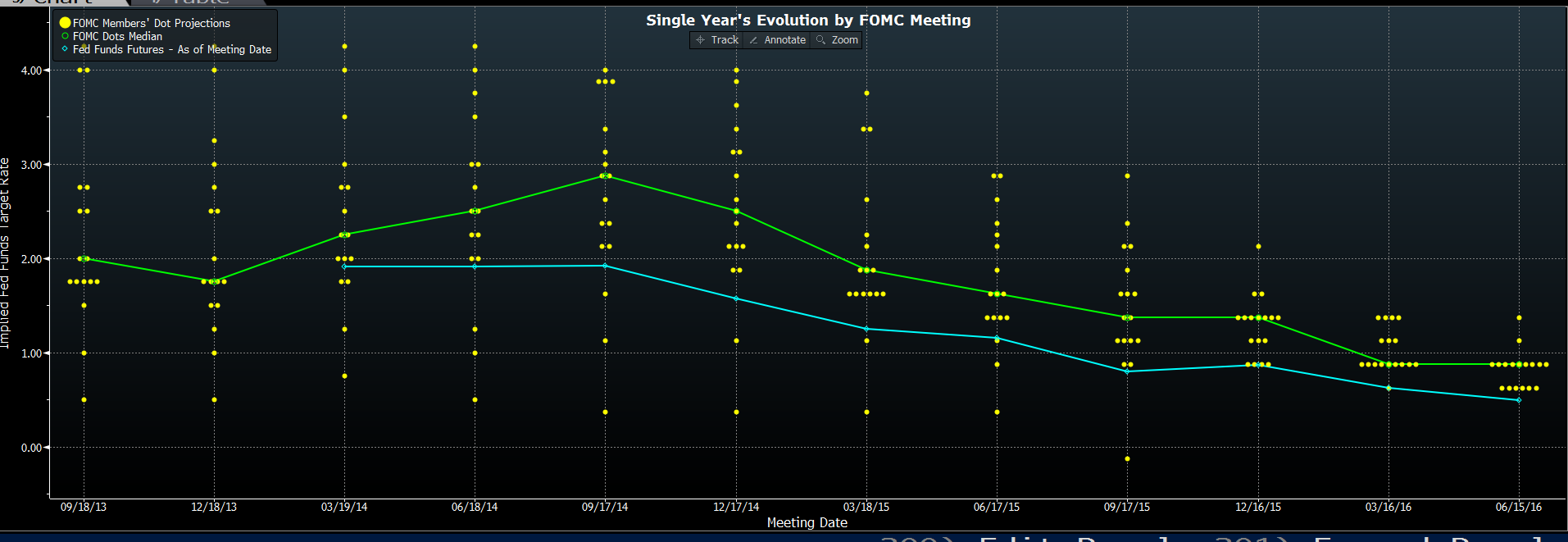
Task: Click the 0.00 y-axis tick label
Action: 31,448
